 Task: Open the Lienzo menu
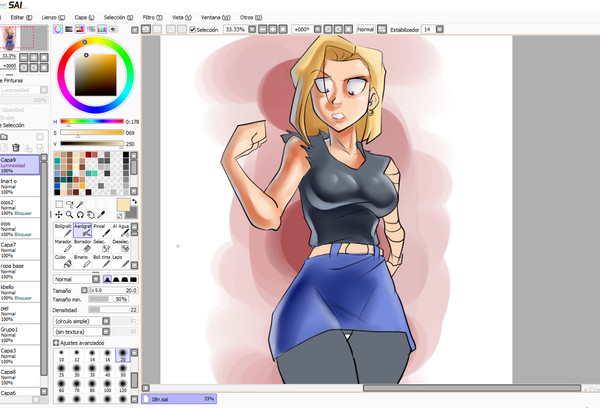(x=53, y=17)
